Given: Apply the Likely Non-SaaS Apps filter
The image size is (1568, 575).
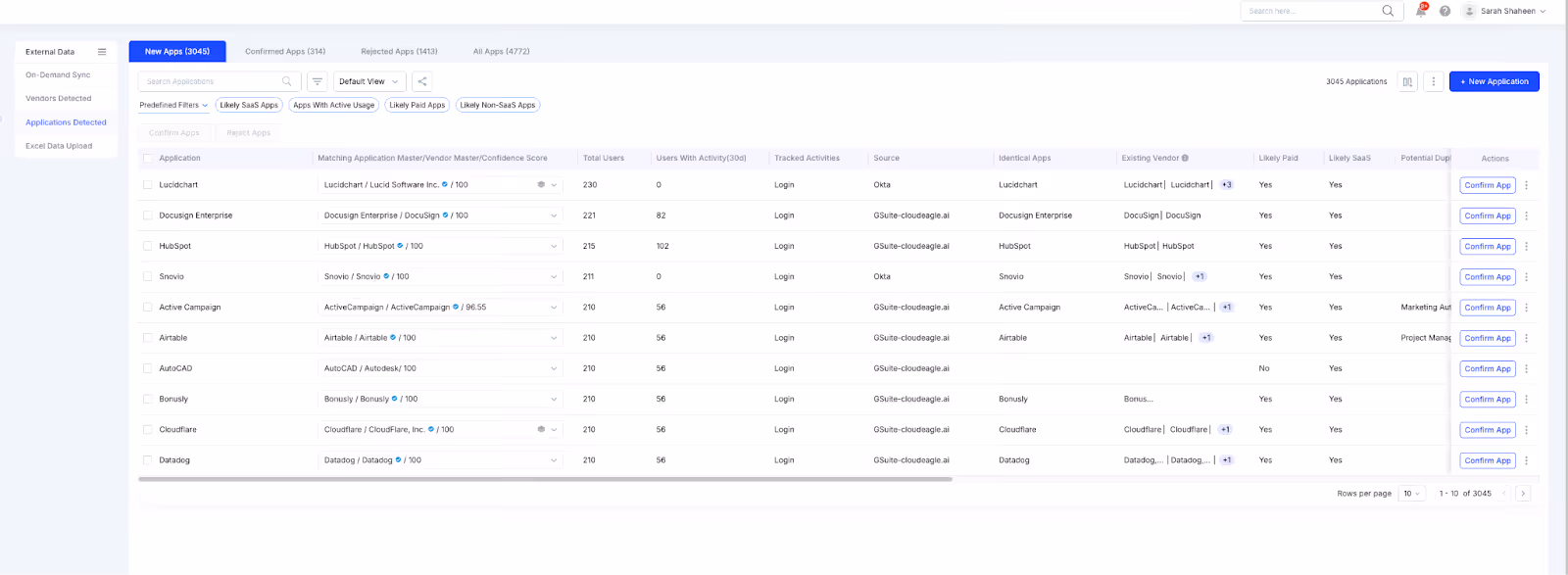Looking at the screenshot, I should point(498,105).
